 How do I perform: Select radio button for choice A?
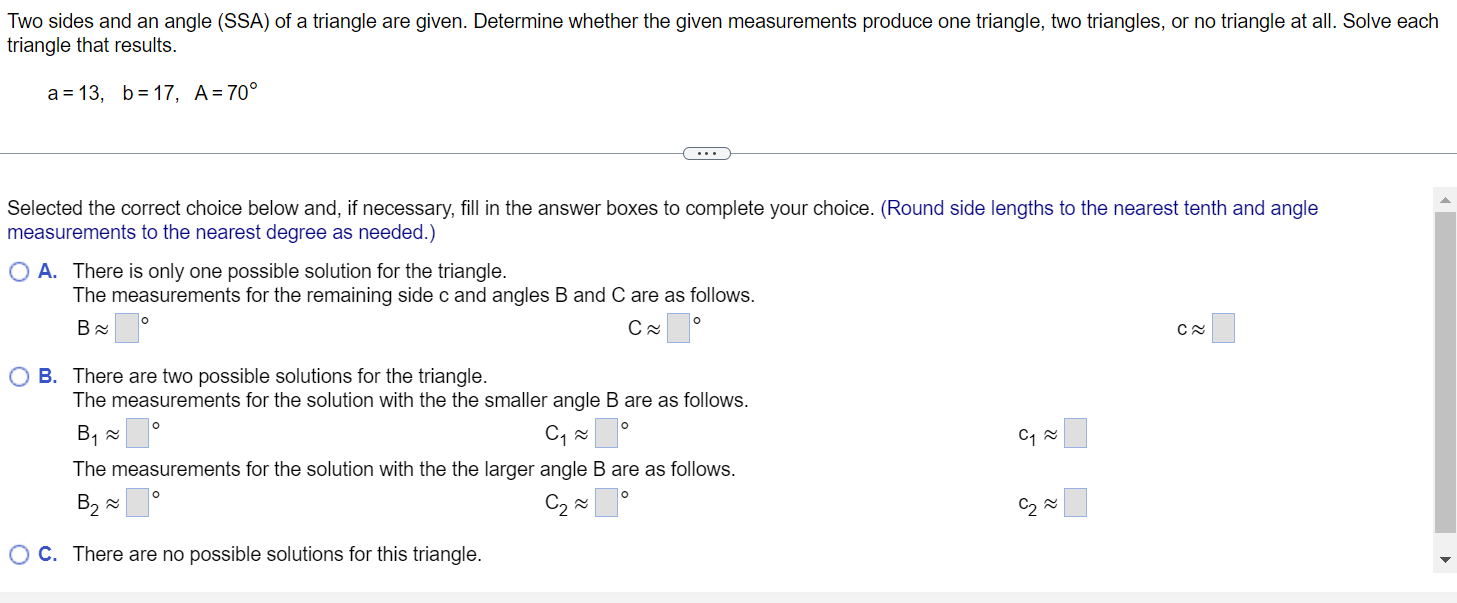pos(18,271)
